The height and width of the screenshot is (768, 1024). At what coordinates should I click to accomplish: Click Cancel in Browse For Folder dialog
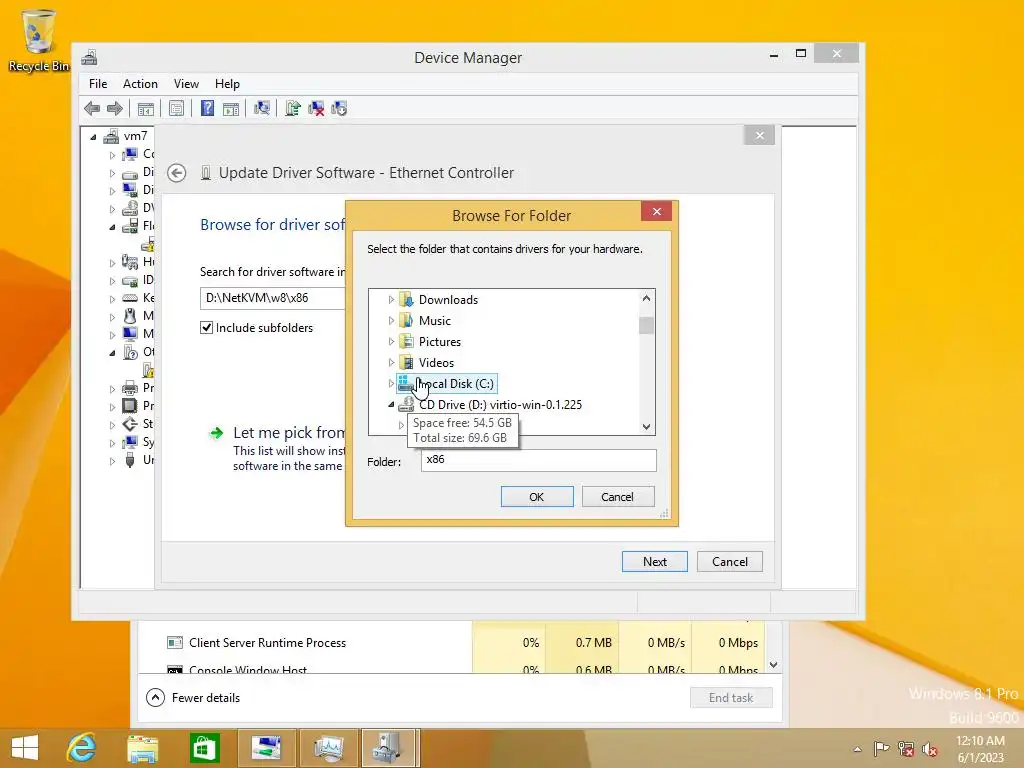click(617, 497)
